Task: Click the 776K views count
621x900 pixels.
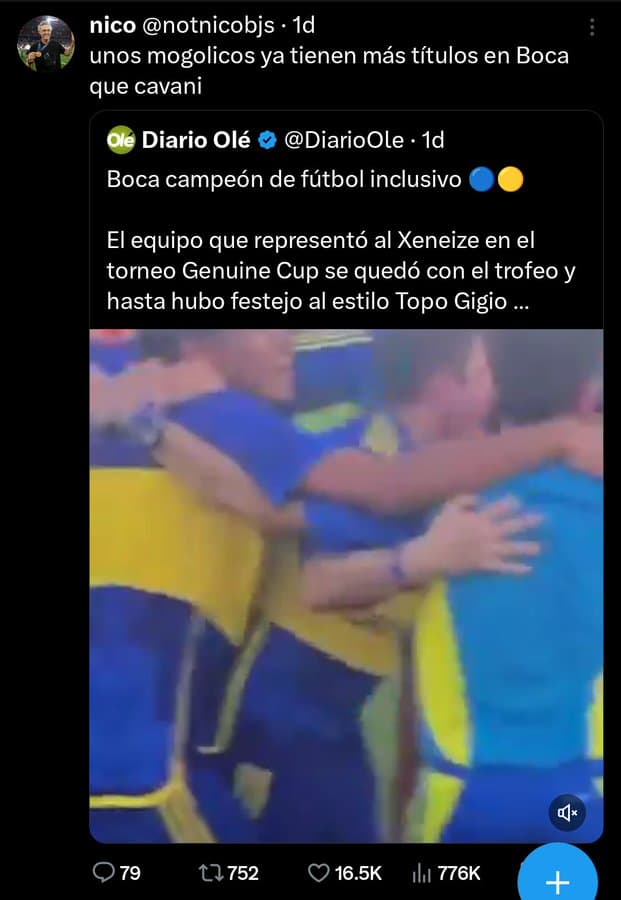Action: 459,874
